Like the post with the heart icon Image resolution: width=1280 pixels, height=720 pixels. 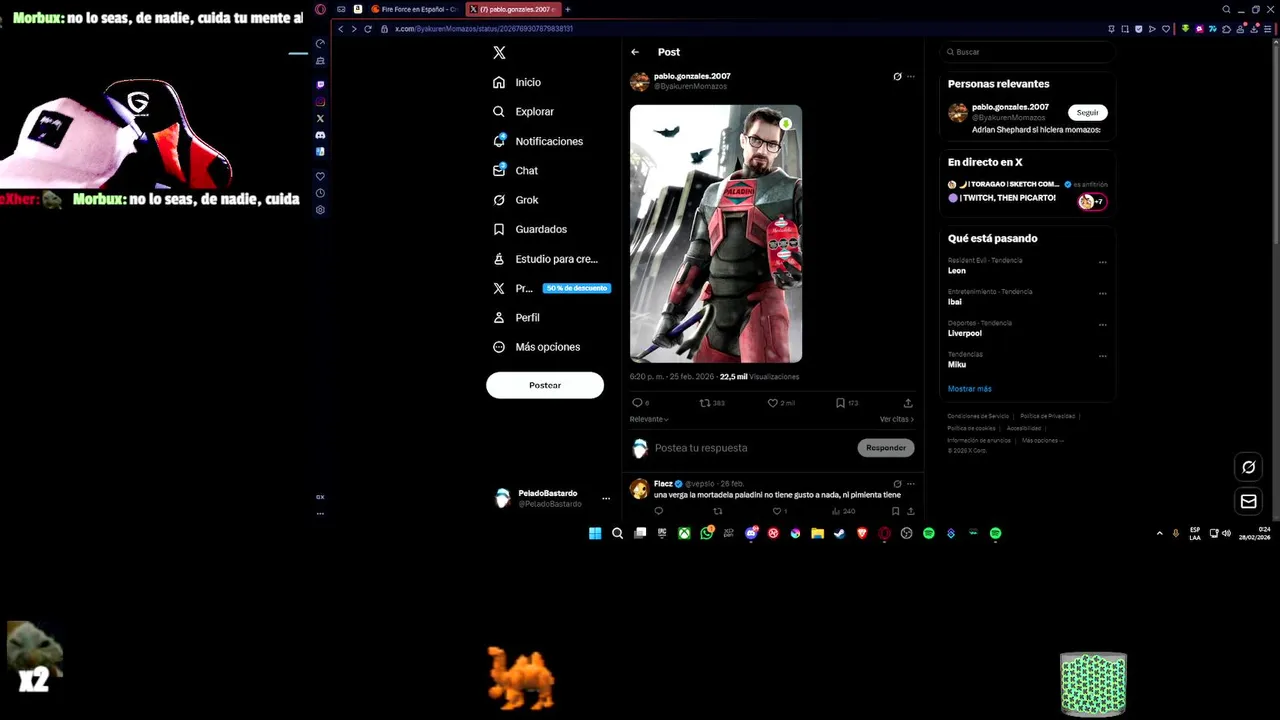click(x=772, y=403)
